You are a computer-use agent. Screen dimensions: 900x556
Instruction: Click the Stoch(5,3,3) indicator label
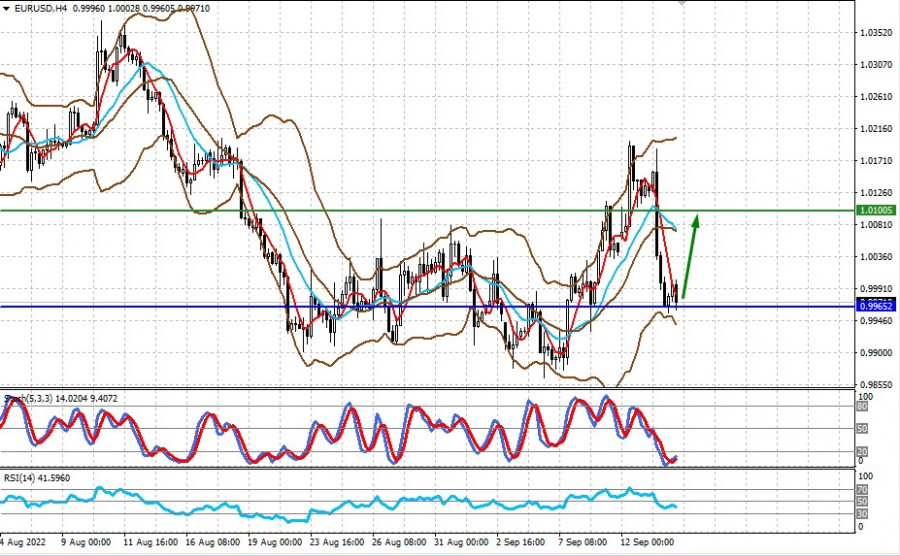click(28, 398)
